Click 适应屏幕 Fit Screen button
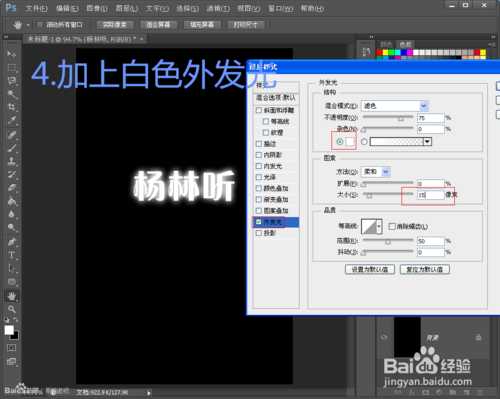 pyautogui.click(x=158, y=25)
